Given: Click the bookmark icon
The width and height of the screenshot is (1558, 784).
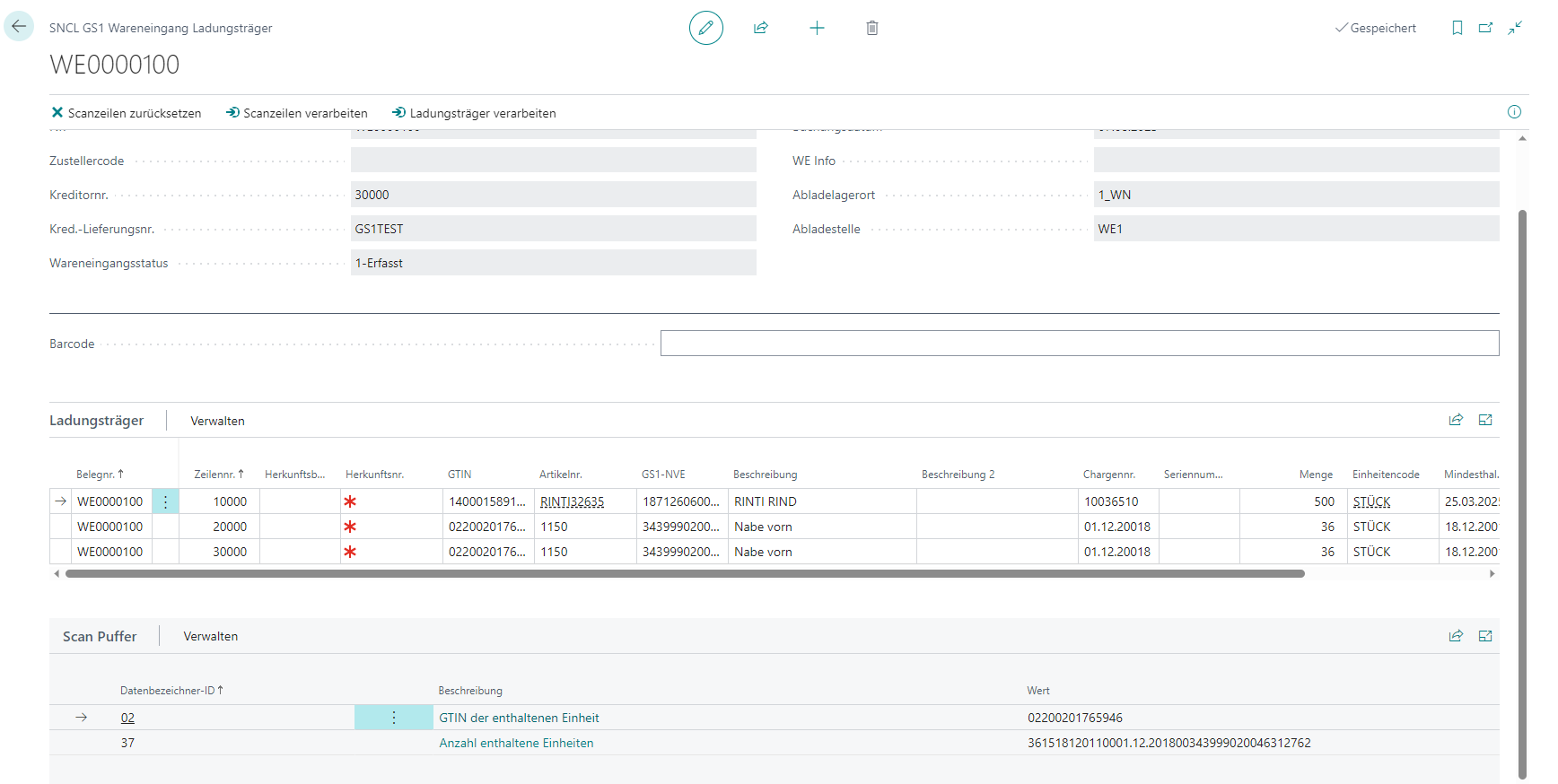Looking at the screenshot, I should coord(1457,28).
